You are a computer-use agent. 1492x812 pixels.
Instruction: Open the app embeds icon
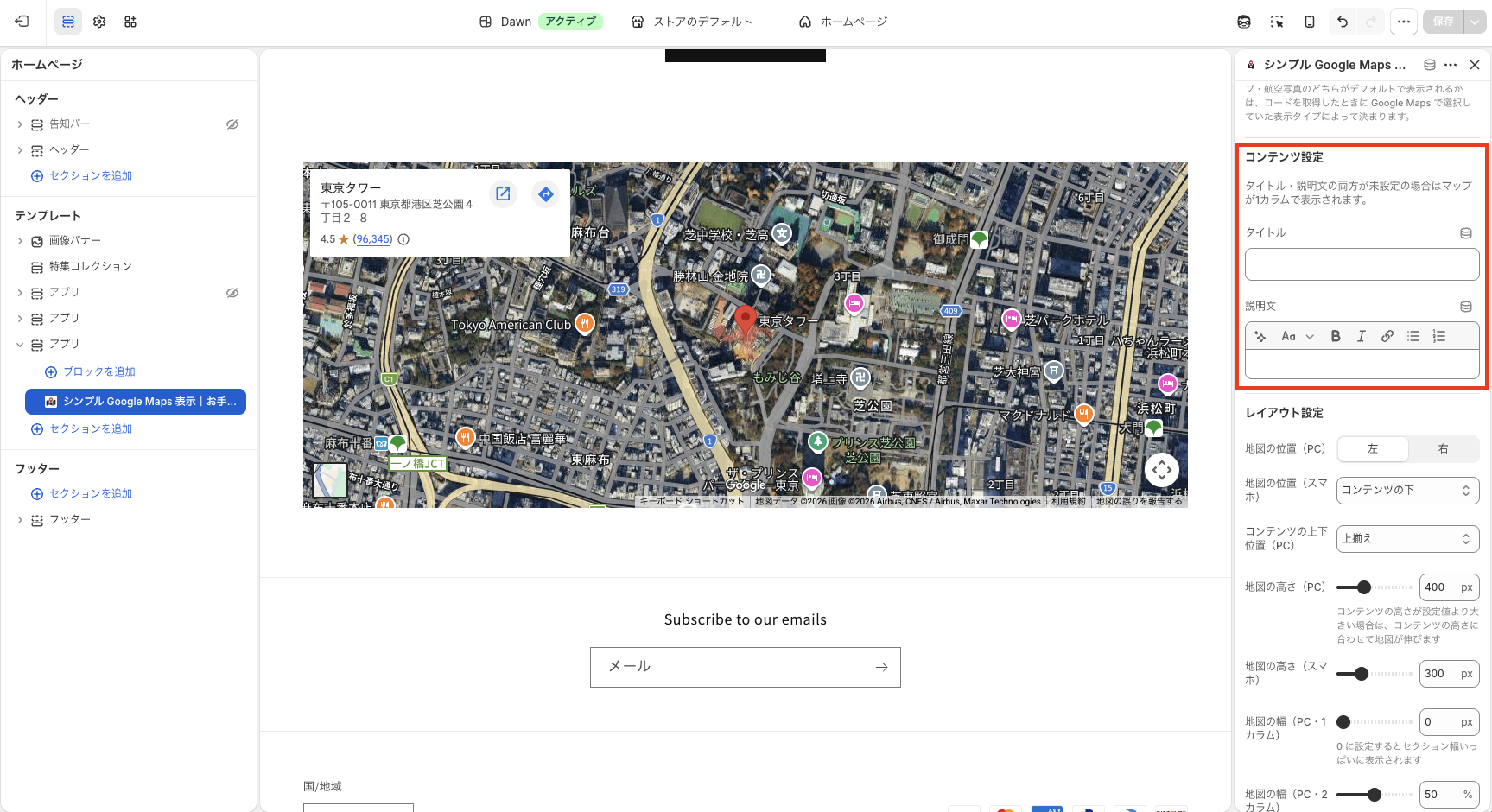pyautogui.click(x=130, y=22)
